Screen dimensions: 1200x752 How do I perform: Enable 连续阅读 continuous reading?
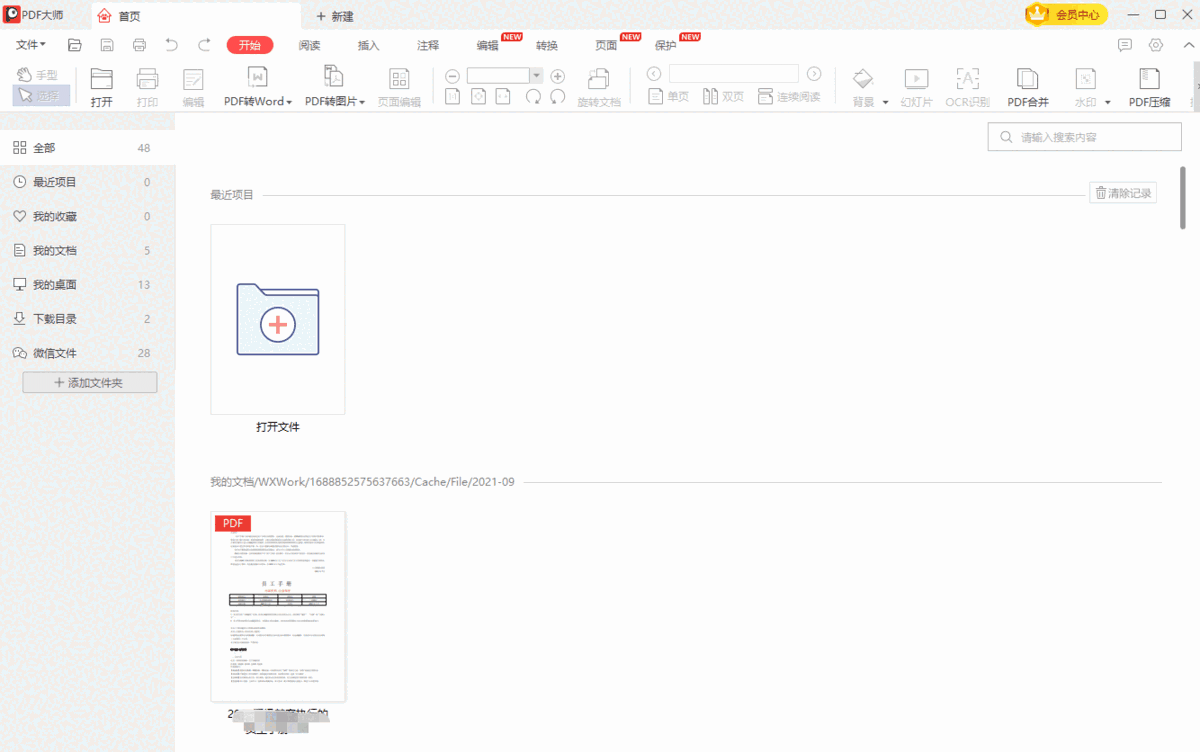click(789, 97)
